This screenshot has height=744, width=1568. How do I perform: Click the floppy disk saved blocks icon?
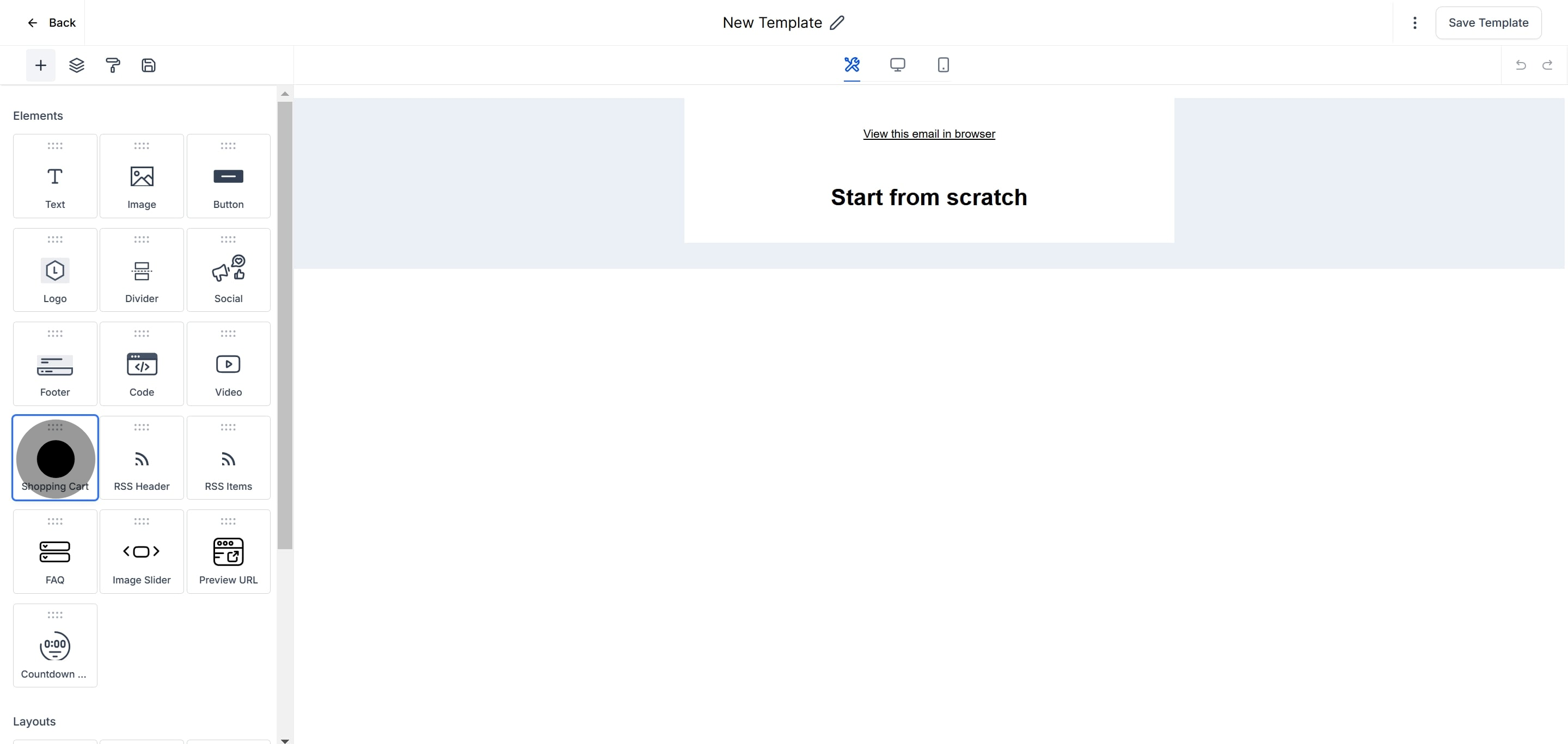pyautogui.click(x=149, y=65)
